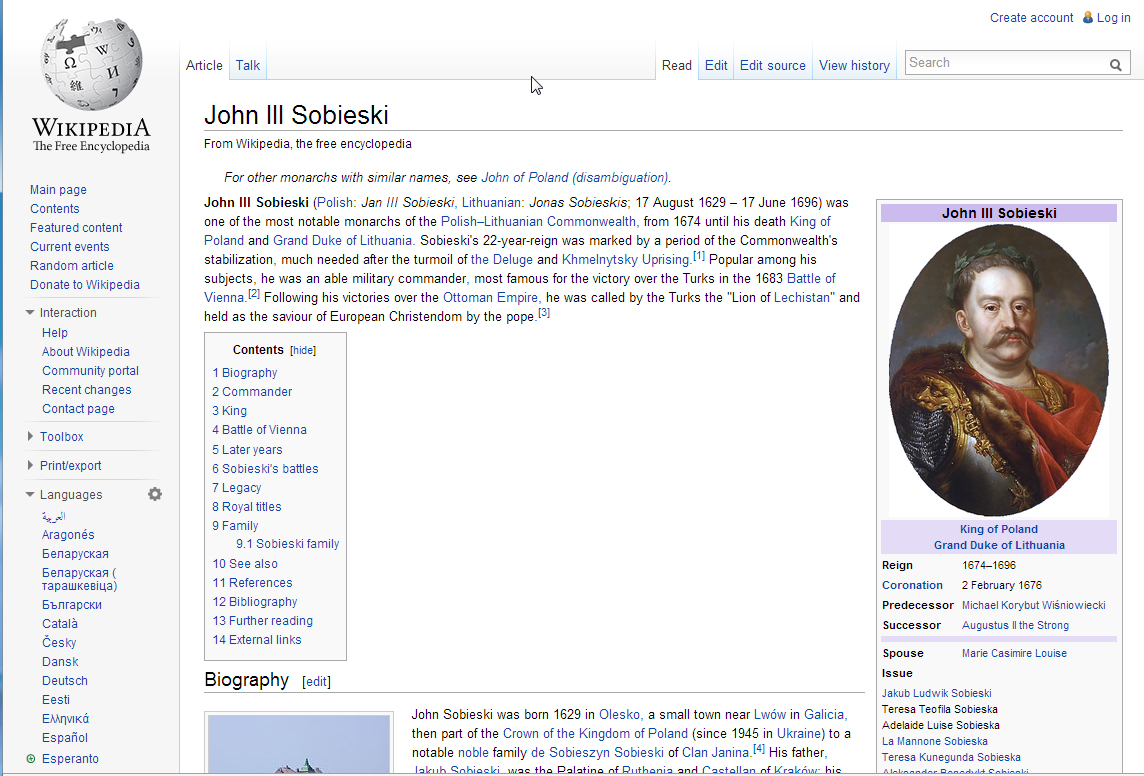This screenshot has height=776, width=1144.
Task: Click Donate to Wikipedia link
Action: click(x=85, y=284)
